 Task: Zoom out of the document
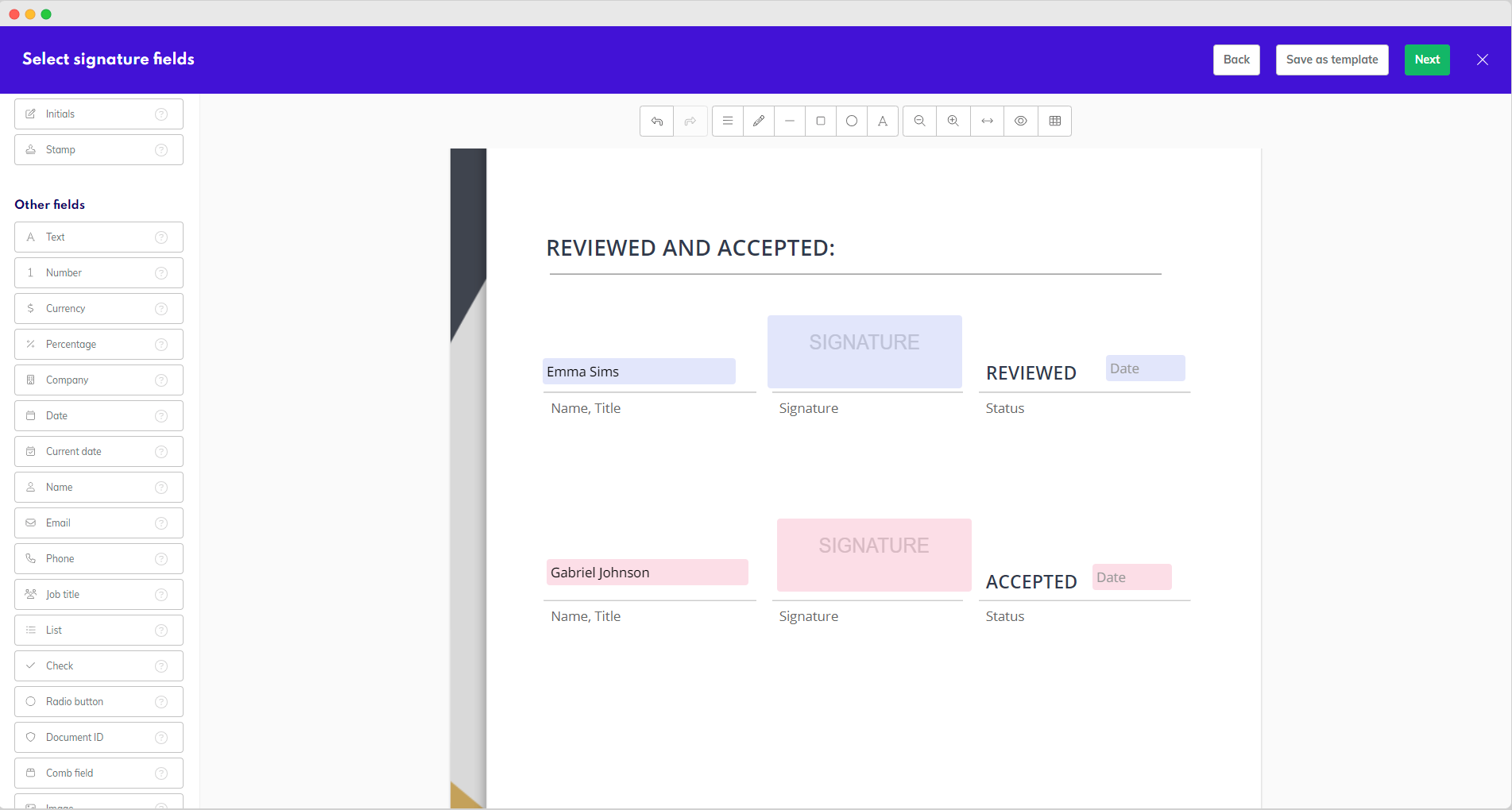click(920, 121)
